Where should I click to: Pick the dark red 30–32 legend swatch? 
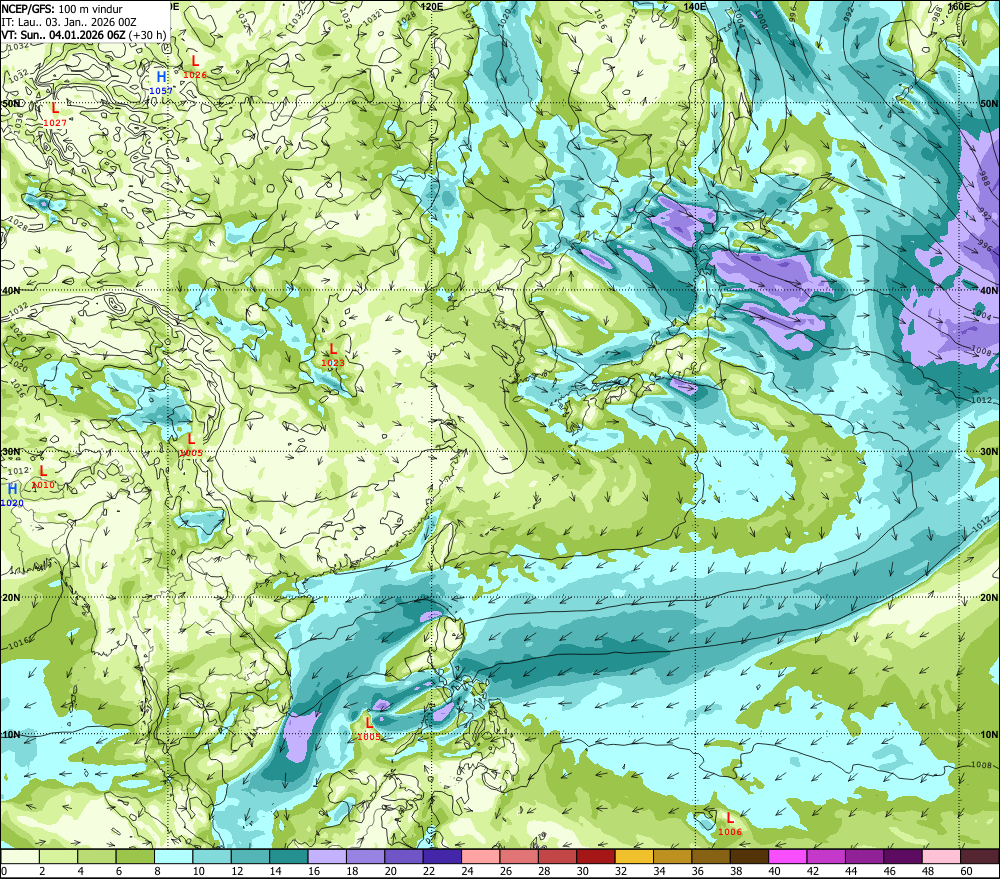coord(596,856)
